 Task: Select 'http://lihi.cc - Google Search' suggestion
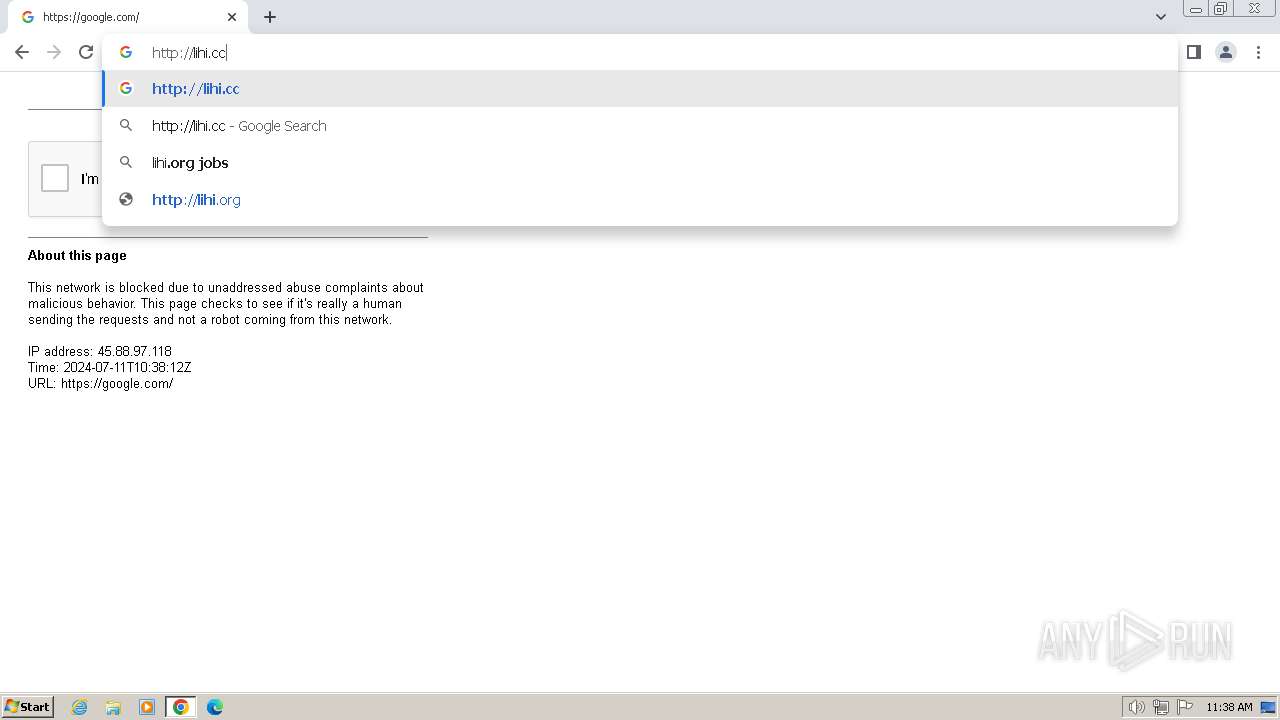click(640, 126)
